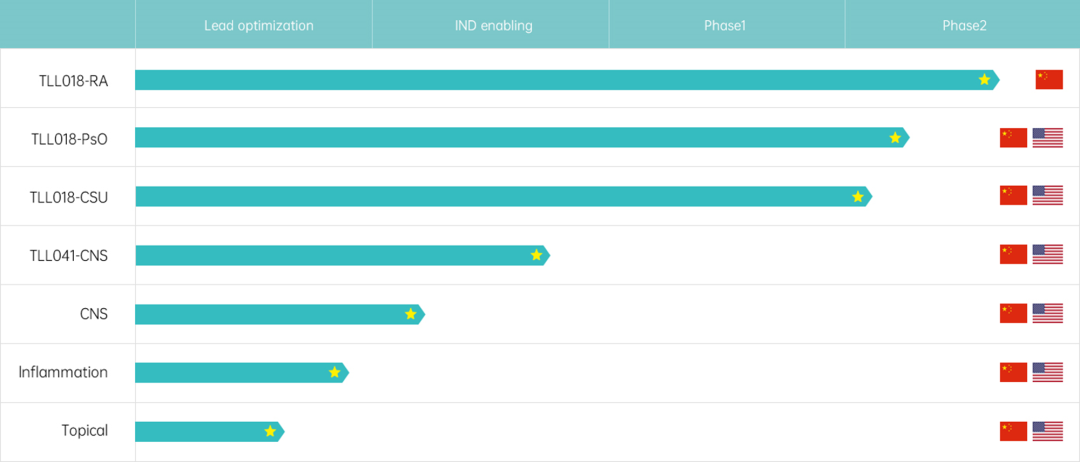The height and width of the screenshot is (462, 1080).
Task: Select the IND enabling column header
Action: [x=493, y=25]
